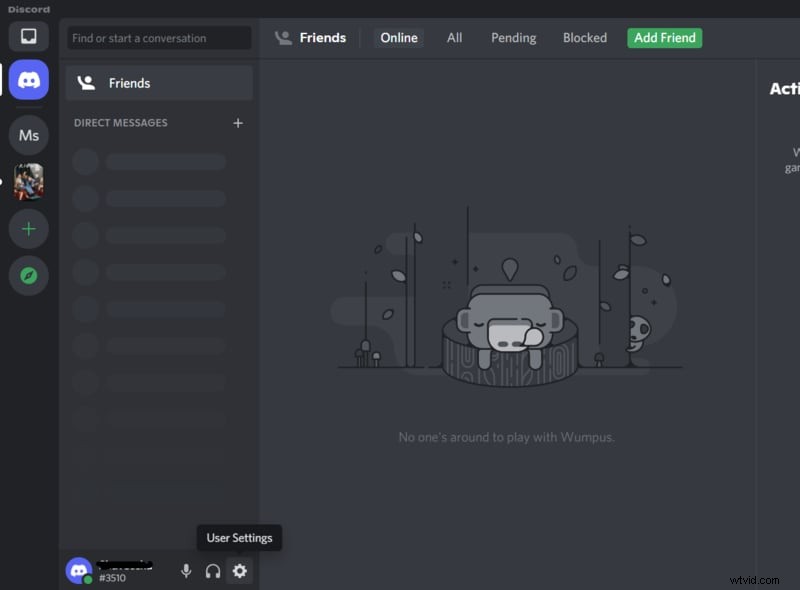Open the Discord home button
Viewport: 800px width, 590px height.
click(28, 80)
